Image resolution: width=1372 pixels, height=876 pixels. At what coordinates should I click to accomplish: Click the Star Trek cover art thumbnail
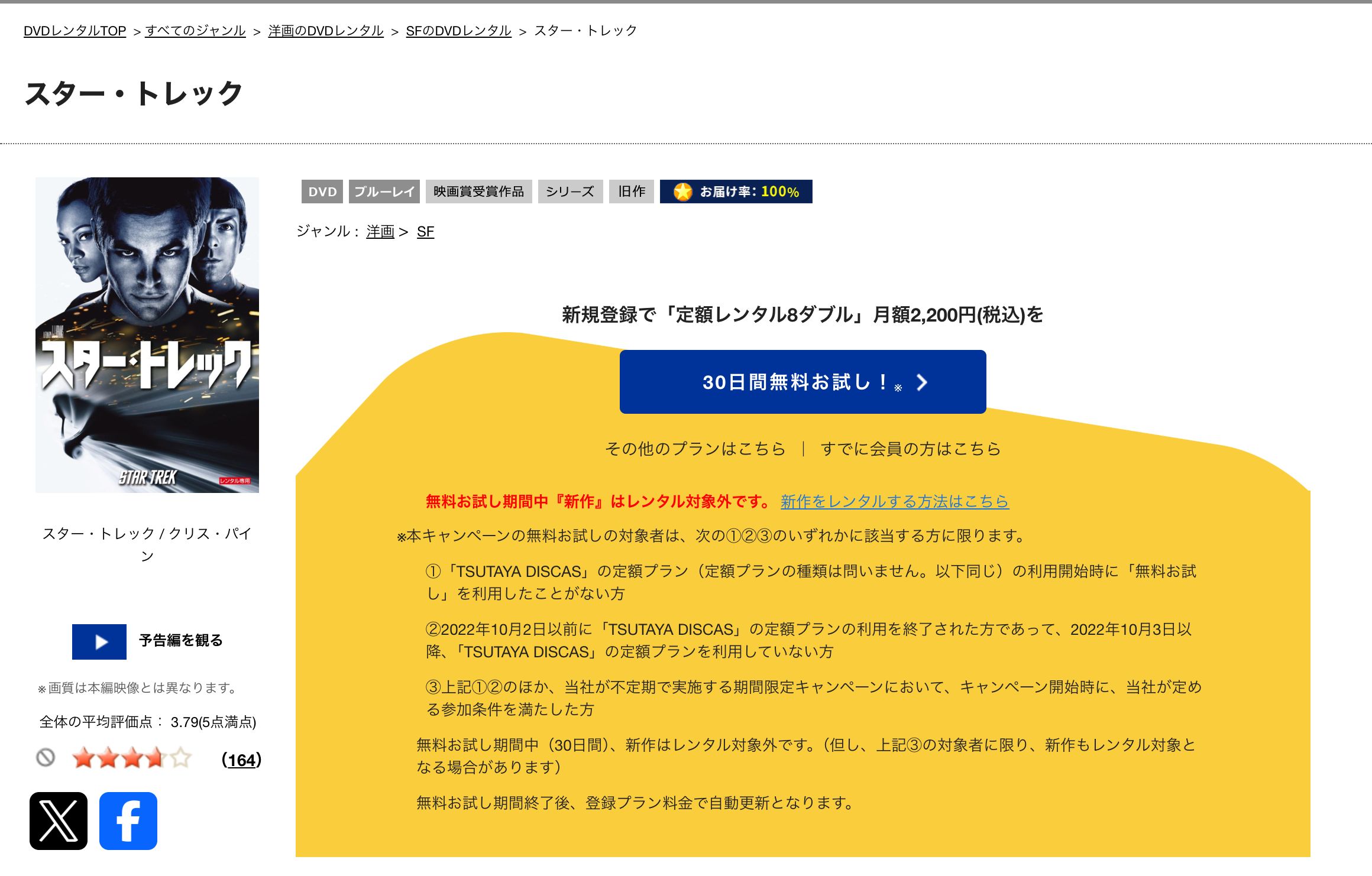(x=147, y=335)
